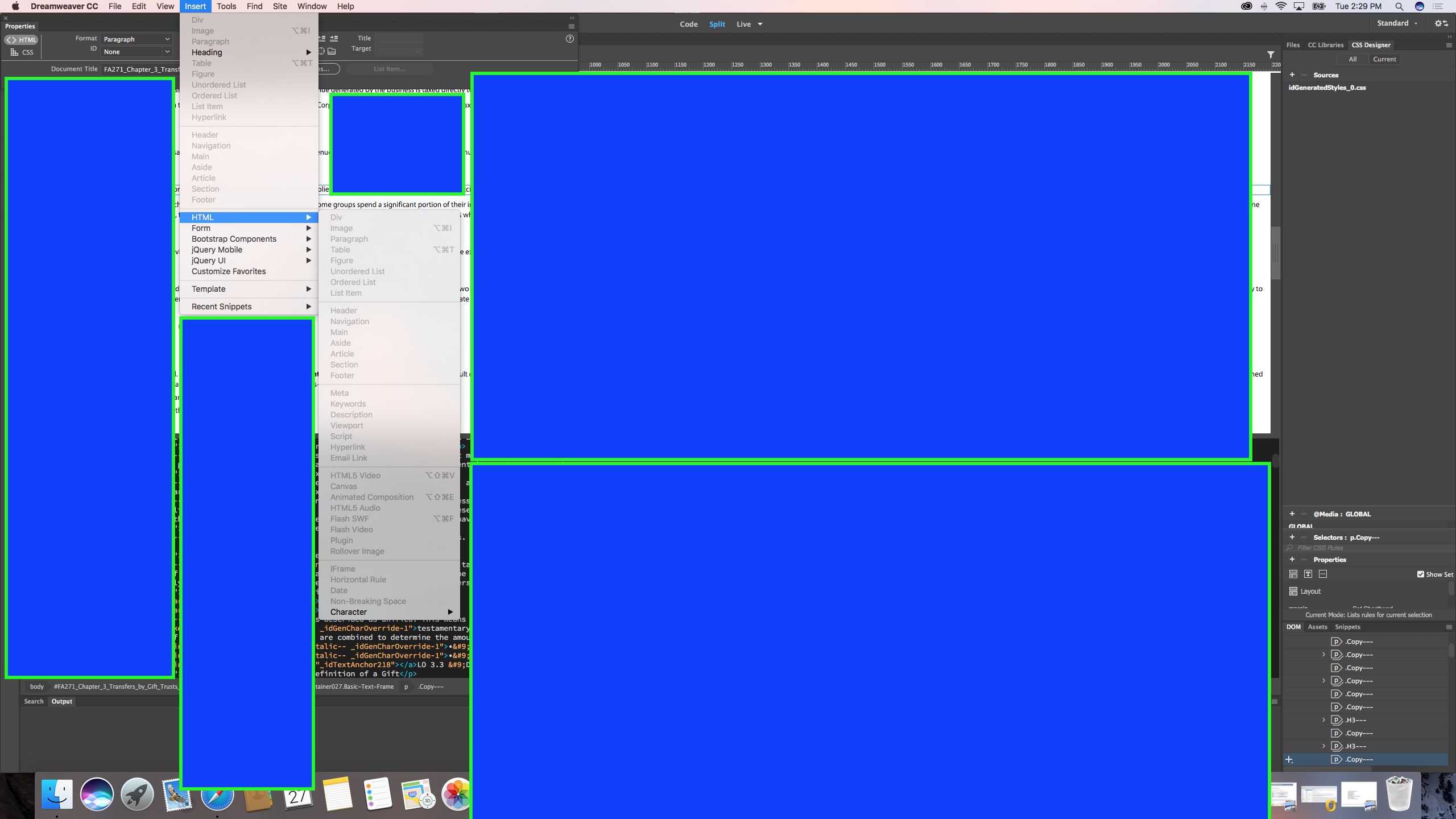Screen dimensions: 1456x819
Task: Open the Standard workspace dropdown
Action: [1397, 23]
